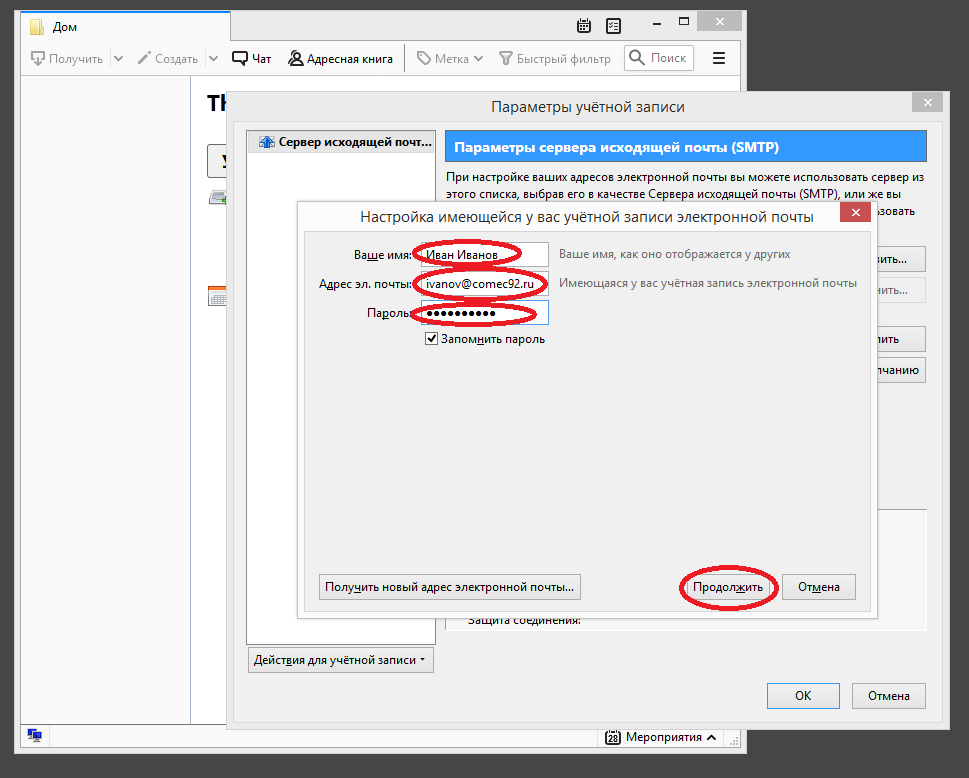969x778 pixels.
Task: Open Адресная книга (Address Book)
Action: click(x=340, y=59)
